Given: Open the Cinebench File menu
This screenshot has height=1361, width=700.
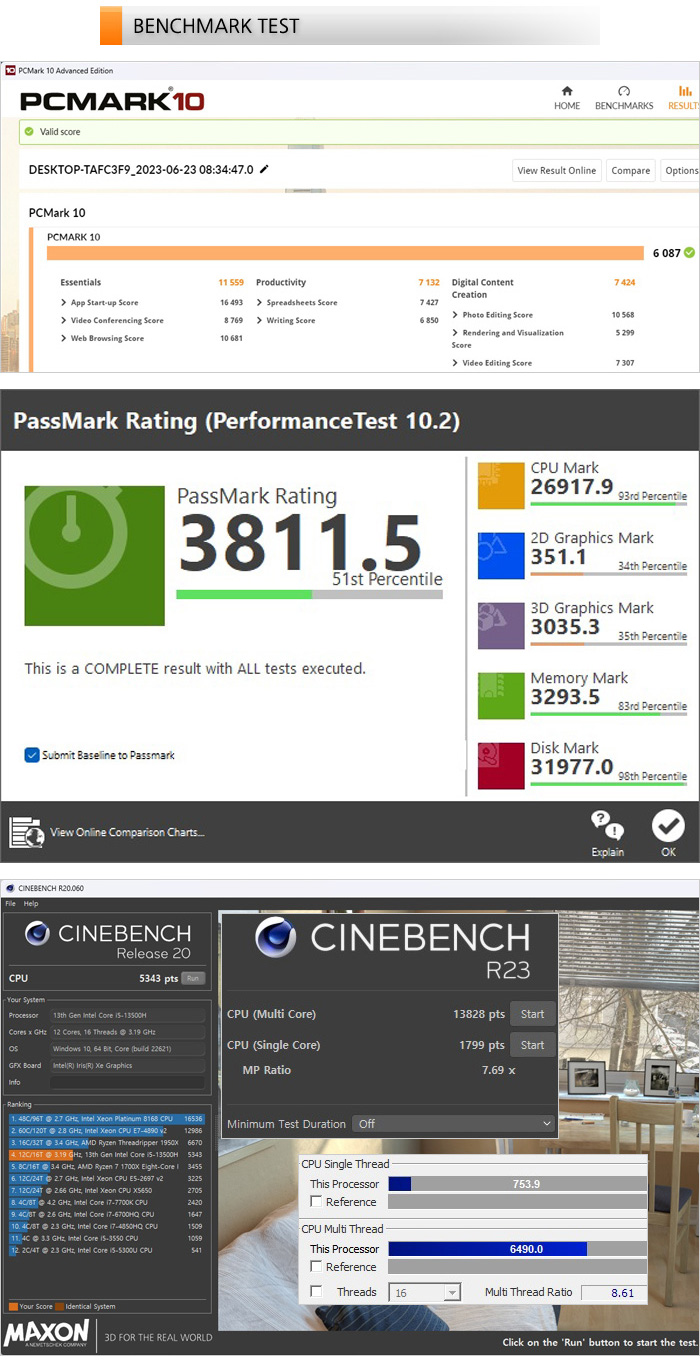Looking at the screenshot, I should [x=10, y=903].
